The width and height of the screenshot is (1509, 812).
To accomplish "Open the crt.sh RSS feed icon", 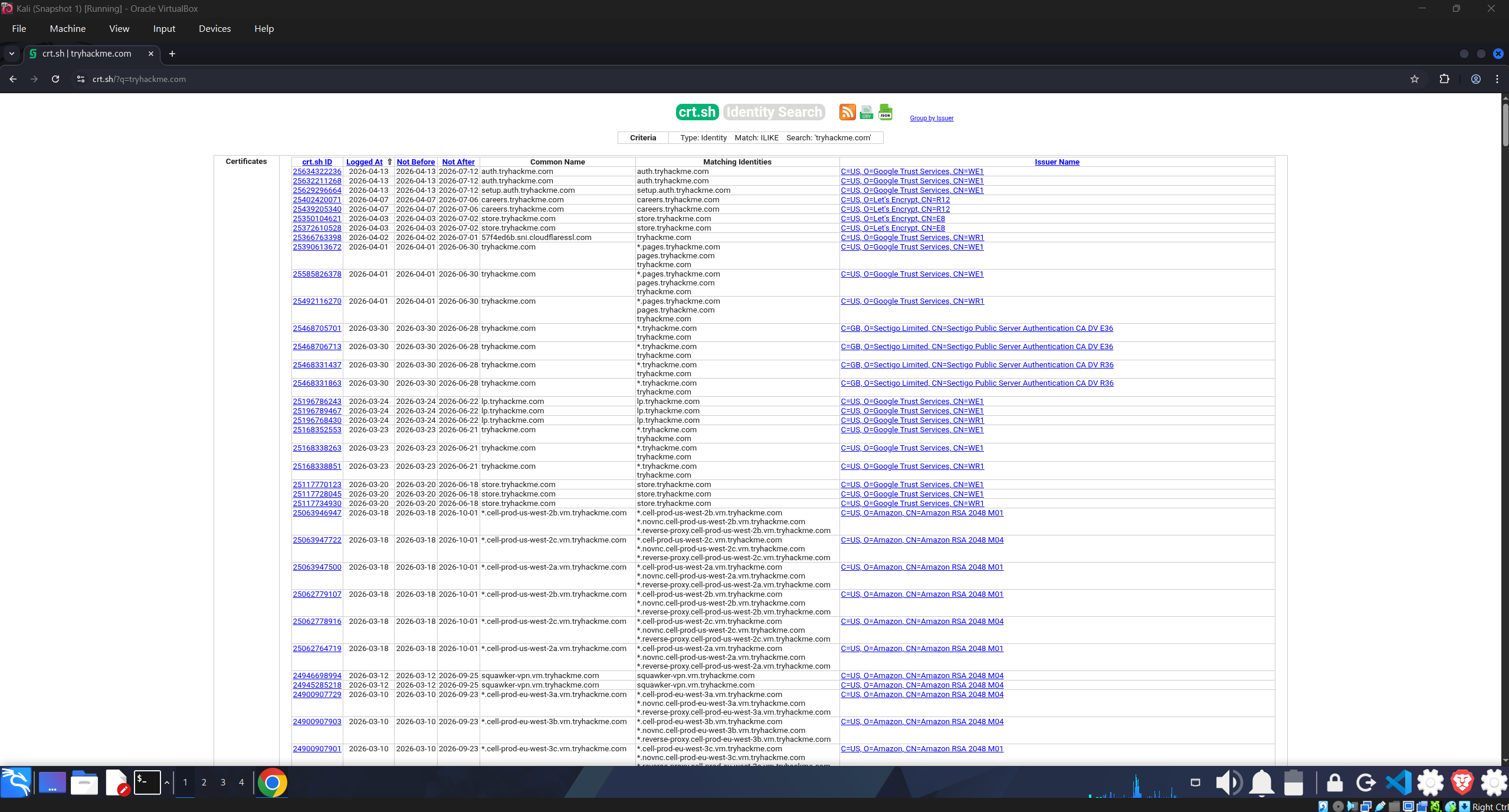I will tap(847, 112).
